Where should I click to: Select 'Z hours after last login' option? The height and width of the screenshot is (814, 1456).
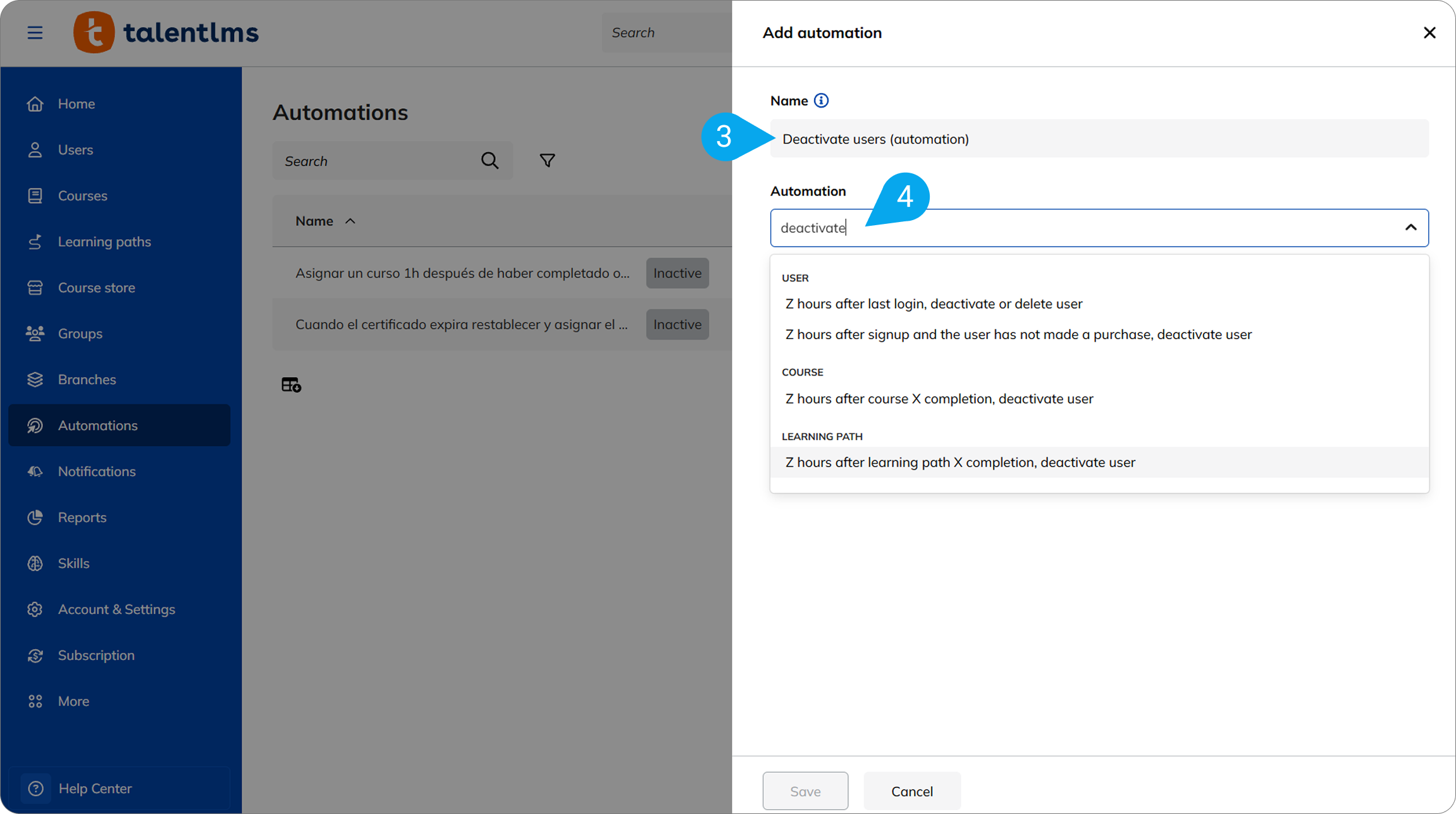[x=1099, y=304]
